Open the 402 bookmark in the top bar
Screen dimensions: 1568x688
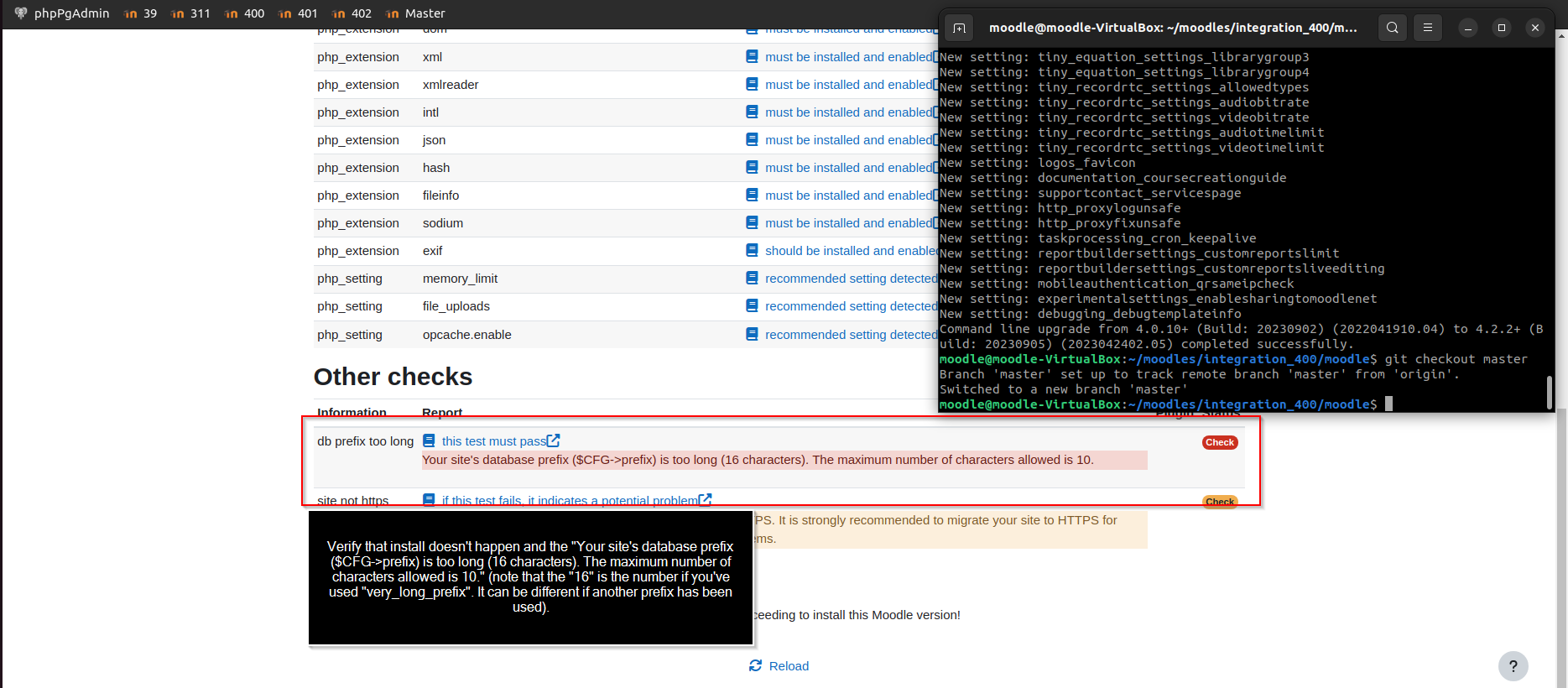point(352,13)
